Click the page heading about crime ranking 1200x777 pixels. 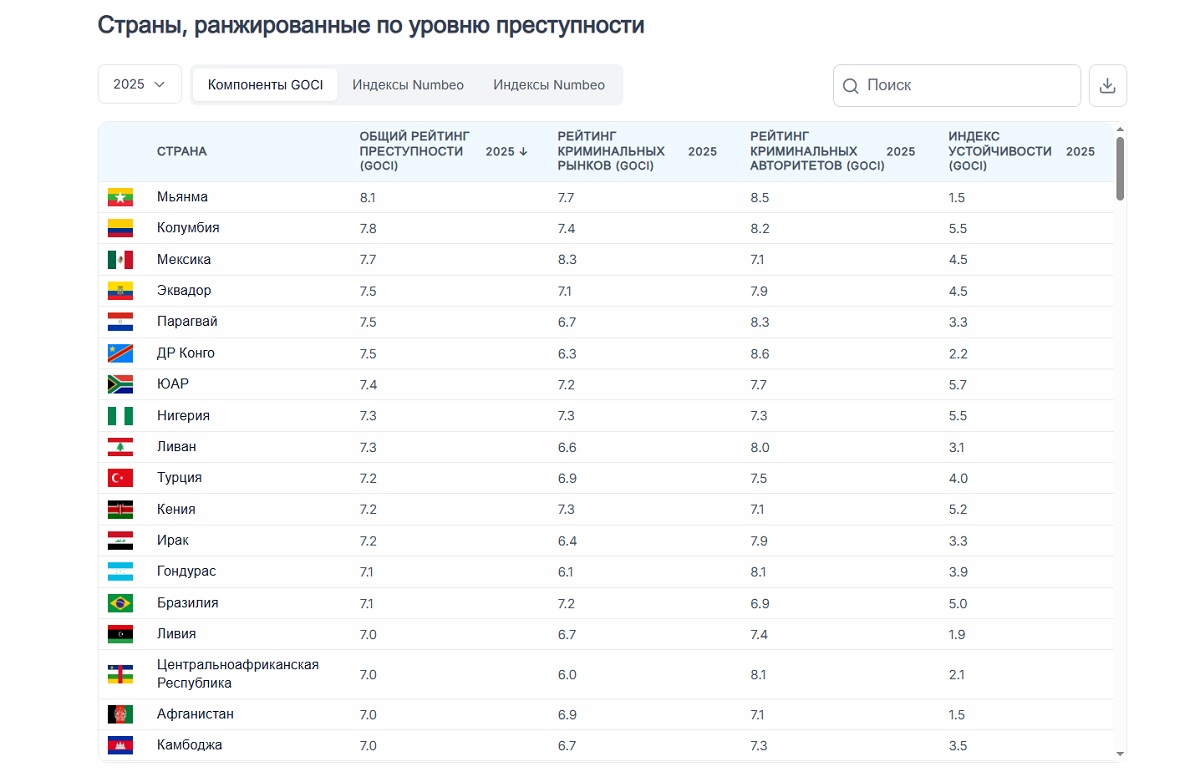371,26
